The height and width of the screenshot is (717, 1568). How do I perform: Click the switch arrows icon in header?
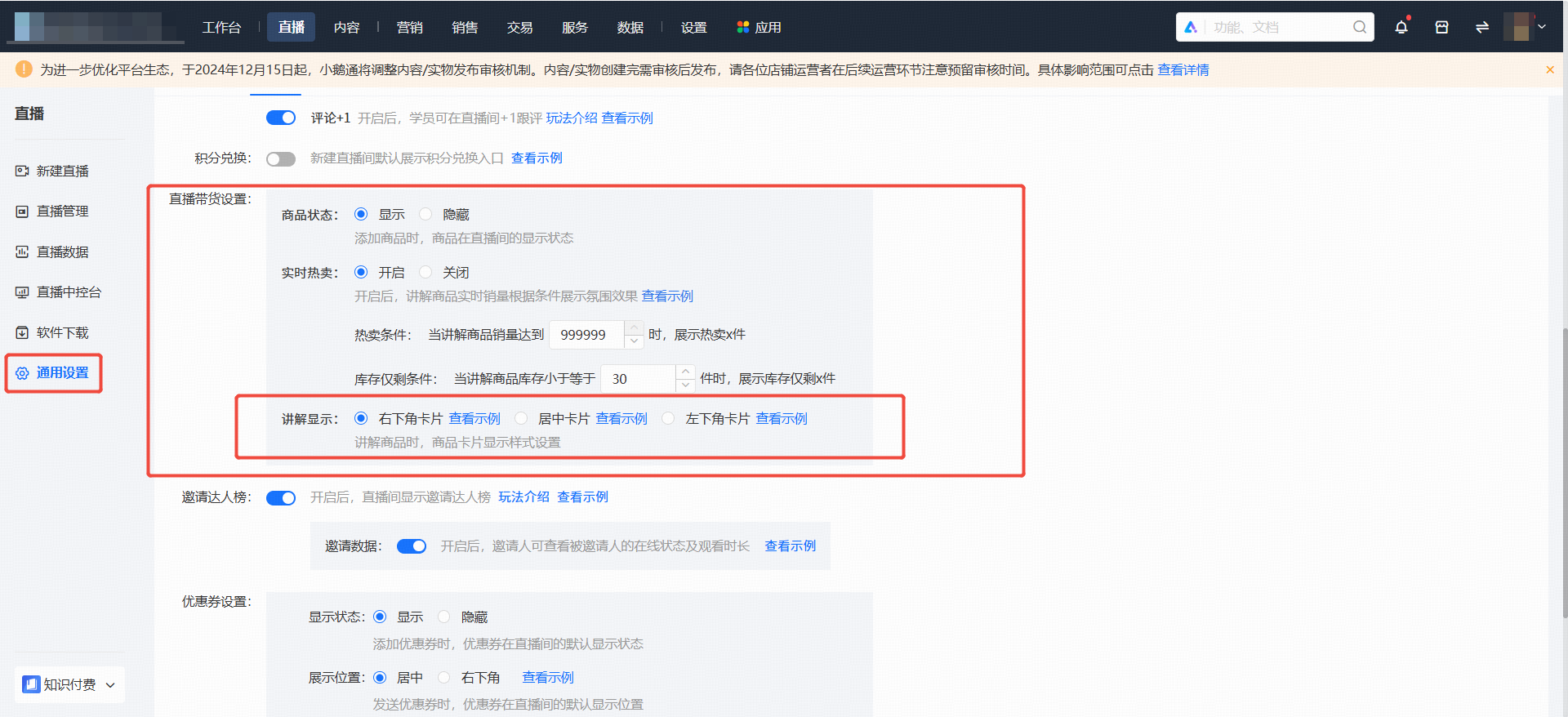tap(1482, 27)
